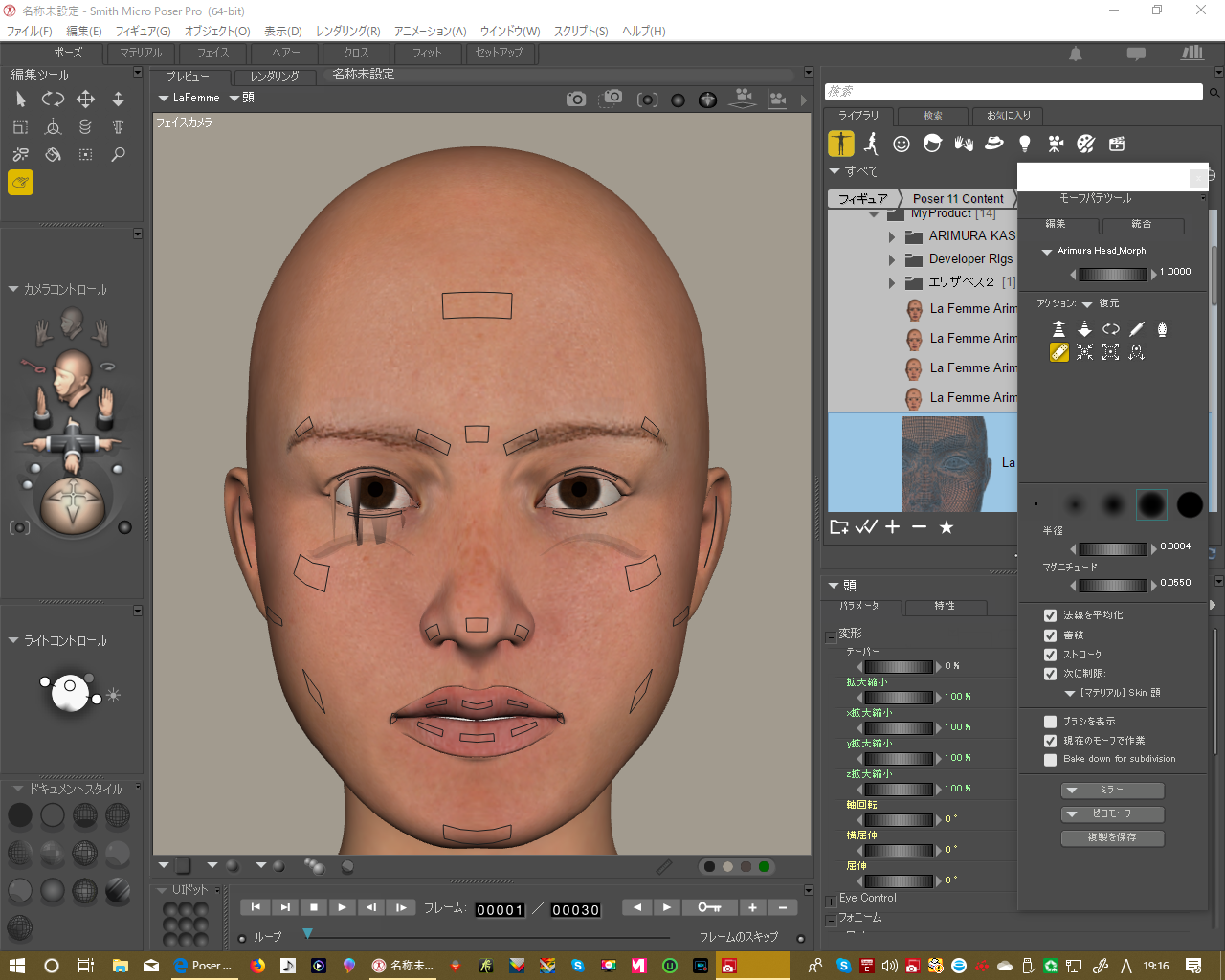Click the Translate/Pull cross-arrows tool
Screen dimensions: 1225x980
85,99
